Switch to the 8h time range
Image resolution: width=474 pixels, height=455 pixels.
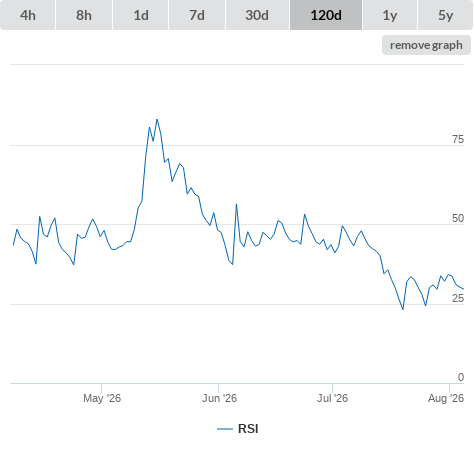click(x=84, y=15)
